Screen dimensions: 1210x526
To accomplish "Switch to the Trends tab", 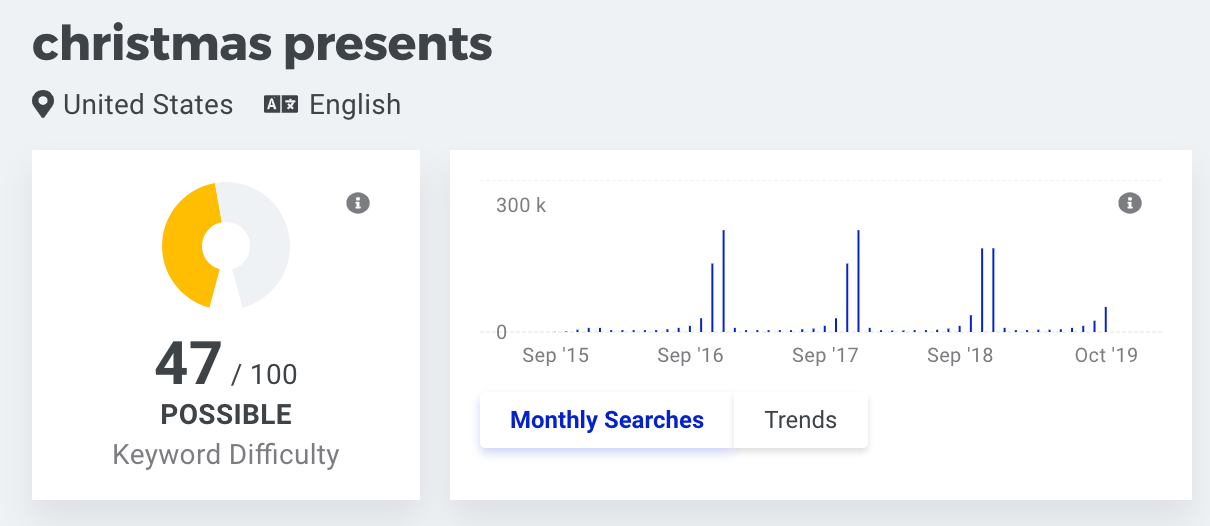I will point(801,420).
